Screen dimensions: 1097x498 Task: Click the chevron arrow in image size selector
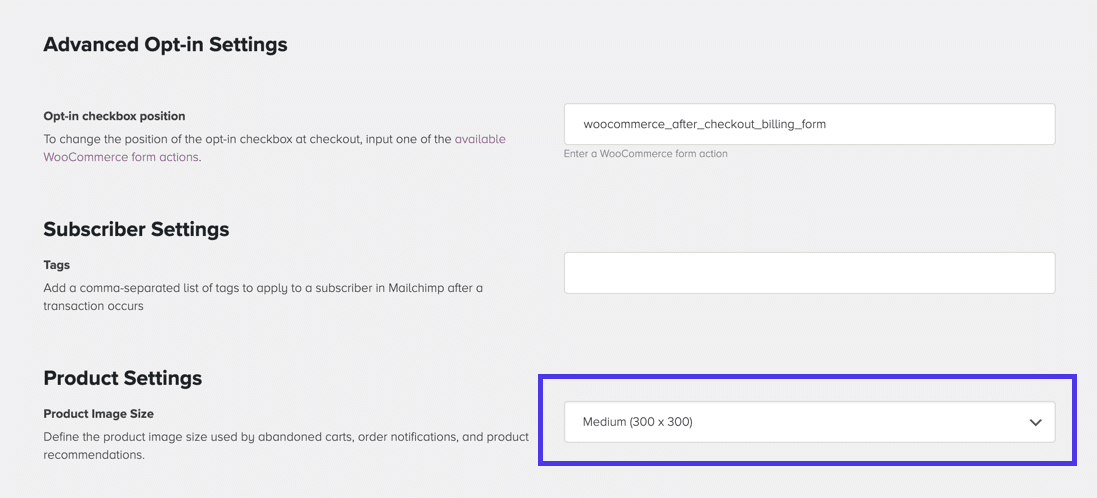point(1035,423)
